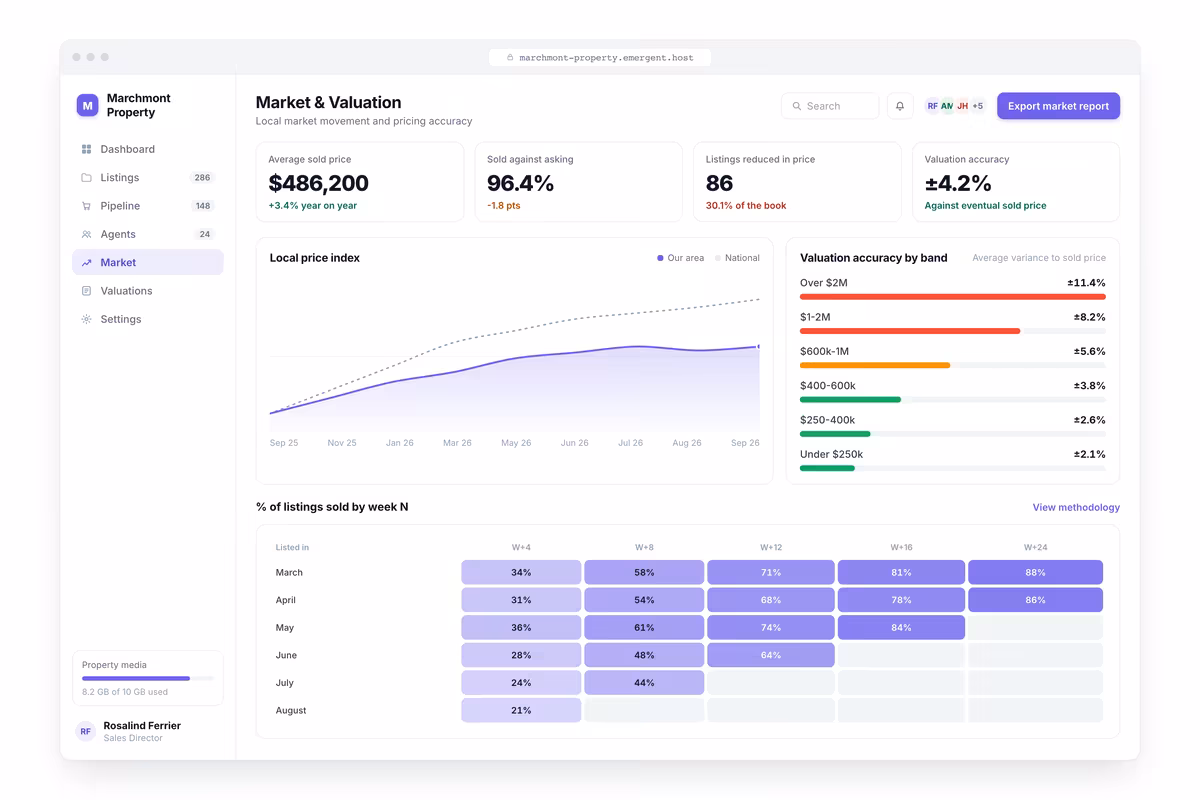This screenshot has width=1200, height=800.
Task: Click the Marchmont Property logo icon
Action: pyautogui.click(x=88, y=105)
